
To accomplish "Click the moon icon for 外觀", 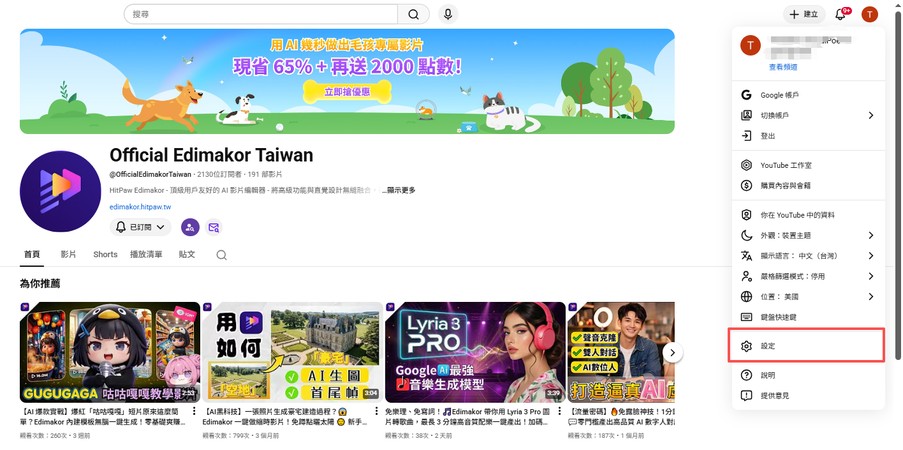I will click(x=746, y=235).
